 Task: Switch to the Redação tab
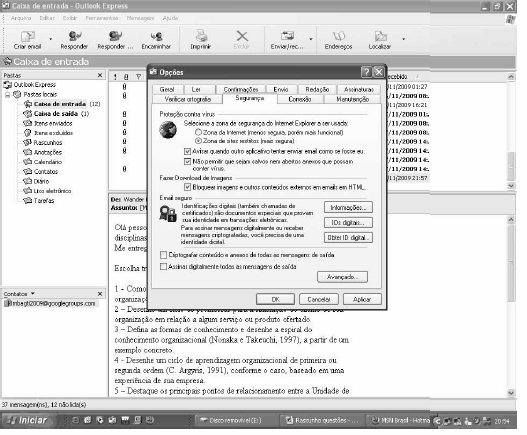point(317,89)
